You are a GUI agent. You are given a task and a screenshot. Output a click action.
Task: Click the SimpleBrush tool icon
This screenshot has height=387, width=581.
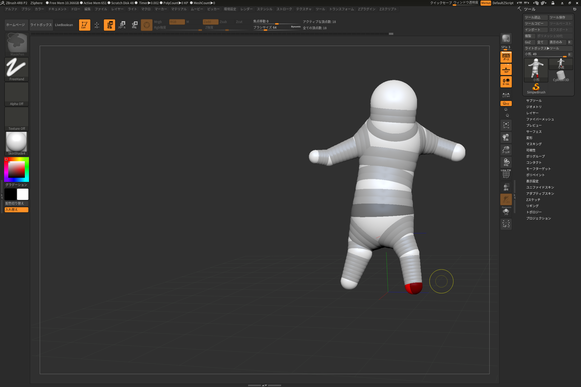click(x=536, y=88)
